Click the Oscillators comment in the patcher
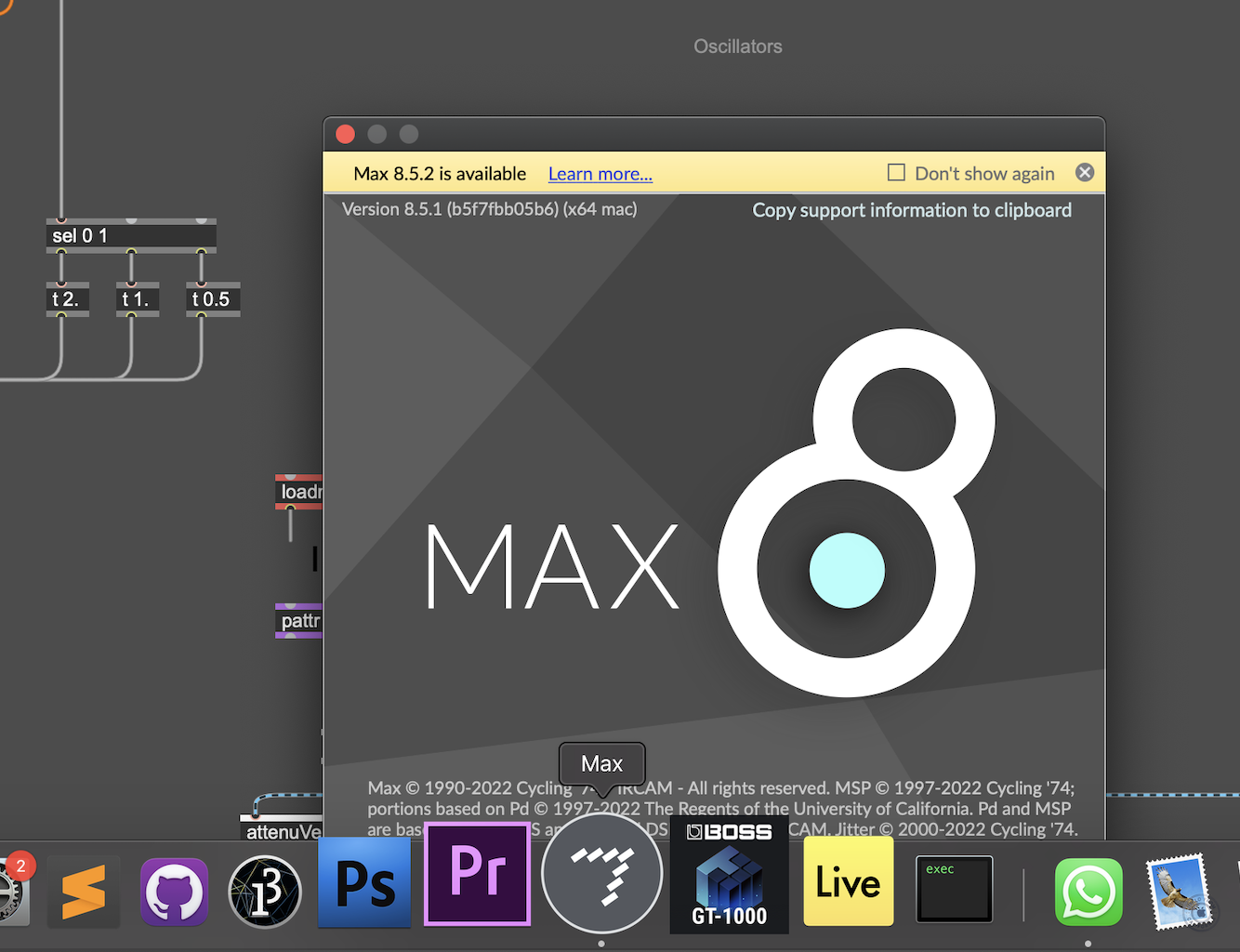1240x952 pixels. pyautogui.click(x=738, y=46)
